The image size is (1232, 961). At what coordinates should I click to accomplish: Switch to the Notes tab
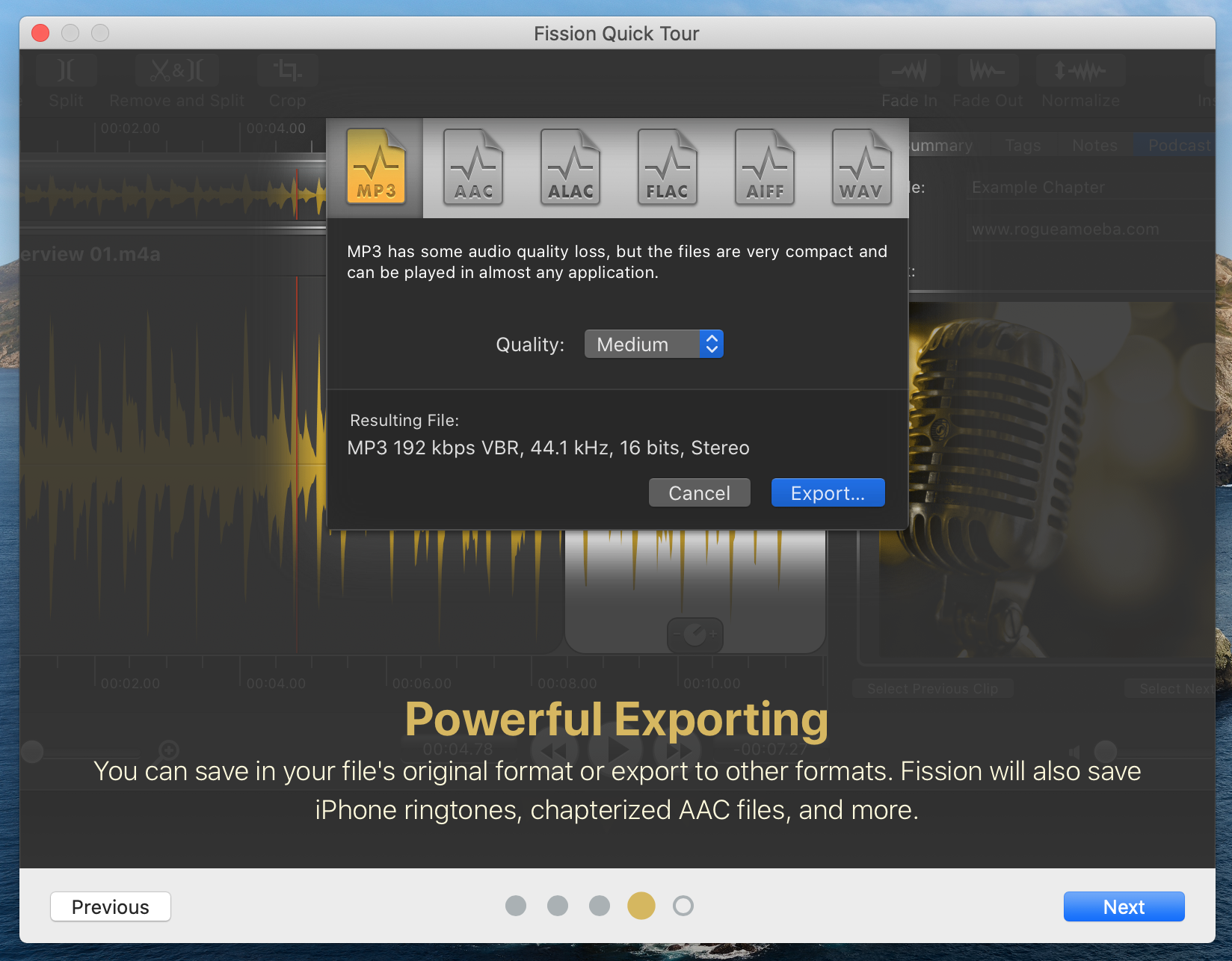click(1094, 145)
